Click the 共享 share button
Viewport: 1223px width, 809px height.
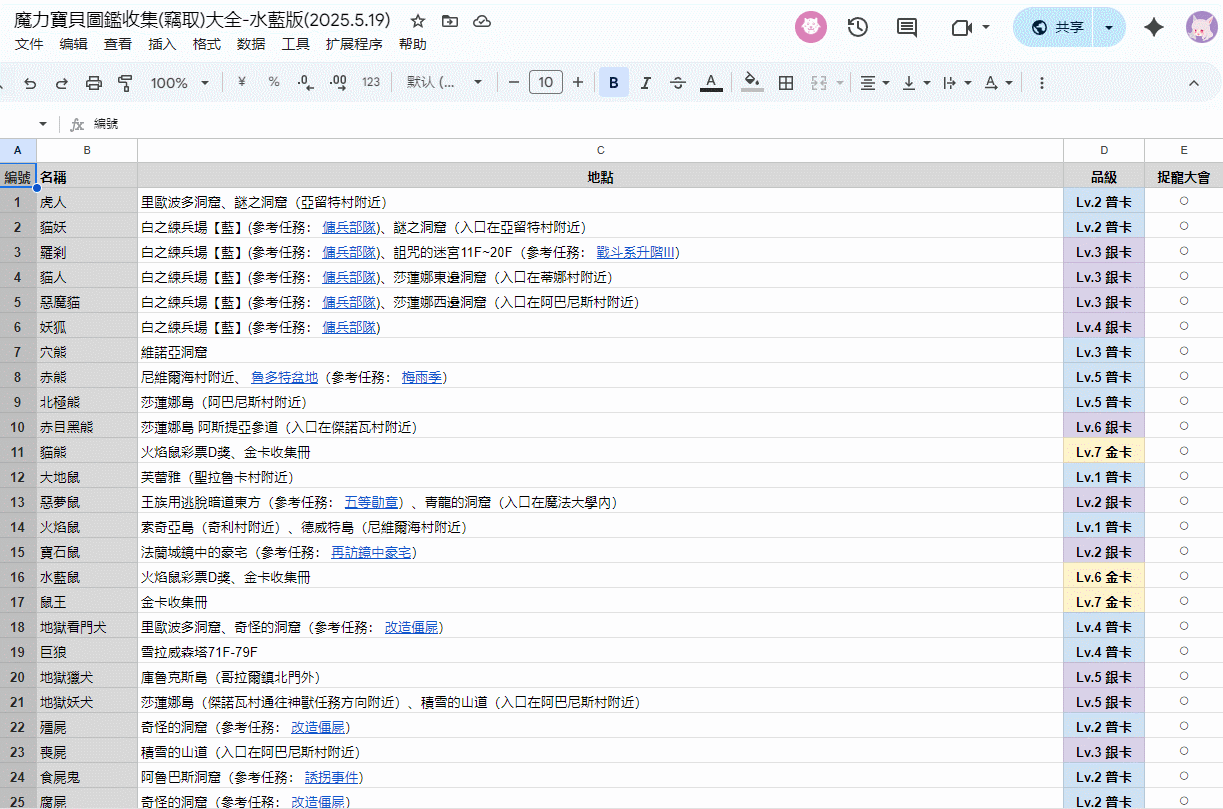click(1056, 27)
